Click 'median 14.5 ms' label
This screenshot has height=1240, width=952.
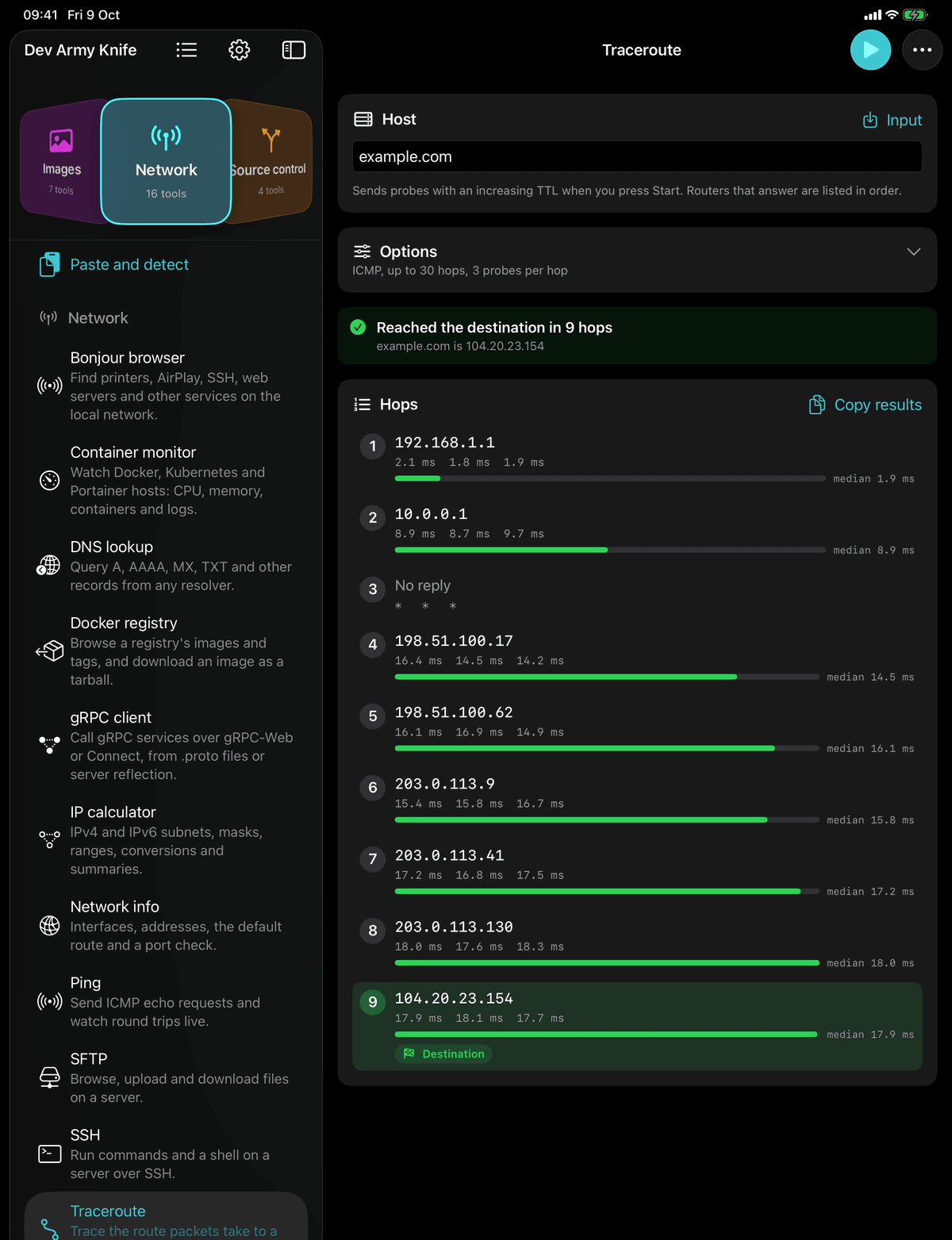pos(870,677)
